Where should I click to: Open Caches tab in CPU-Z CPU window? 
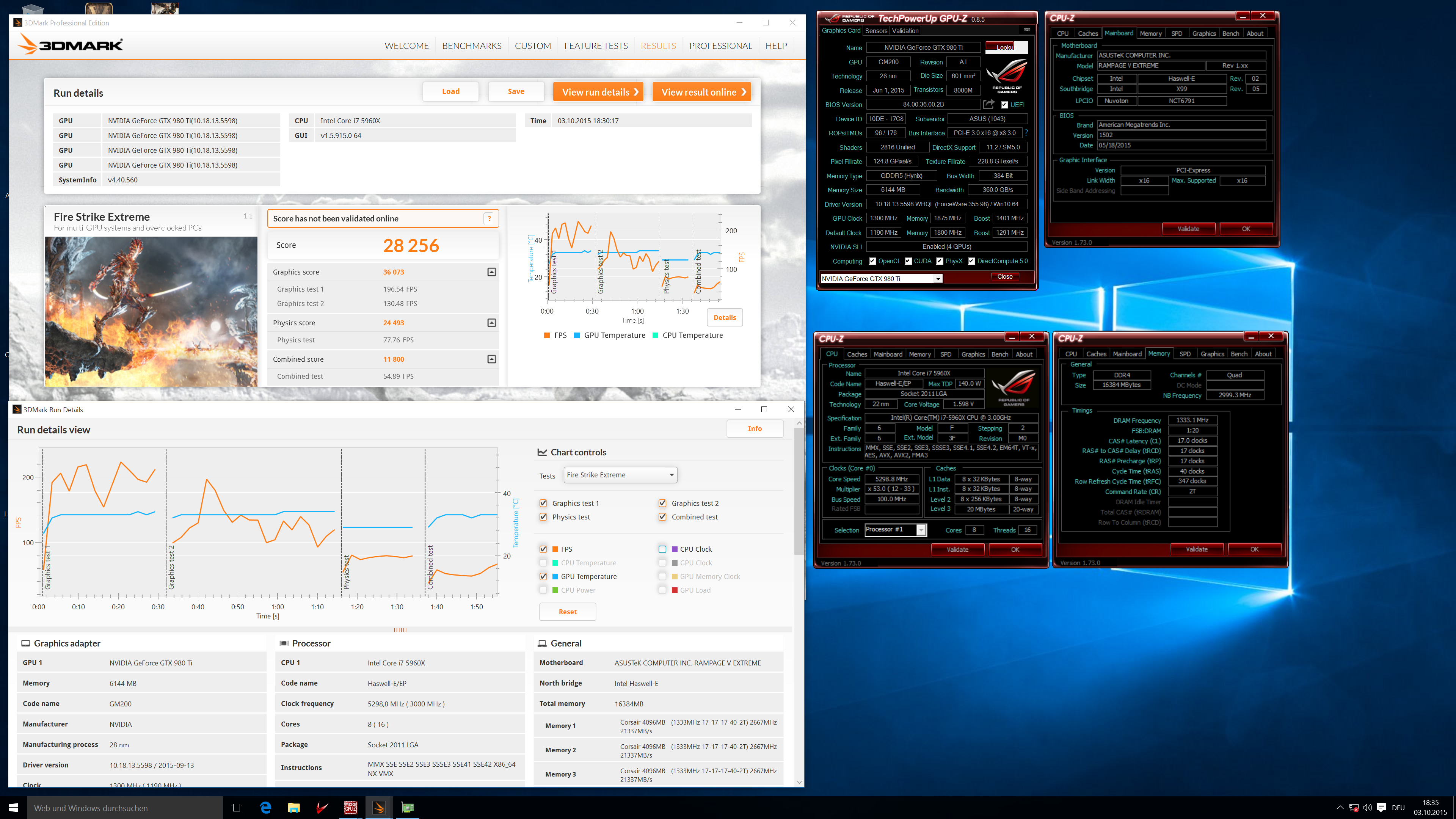pos(857,355)
